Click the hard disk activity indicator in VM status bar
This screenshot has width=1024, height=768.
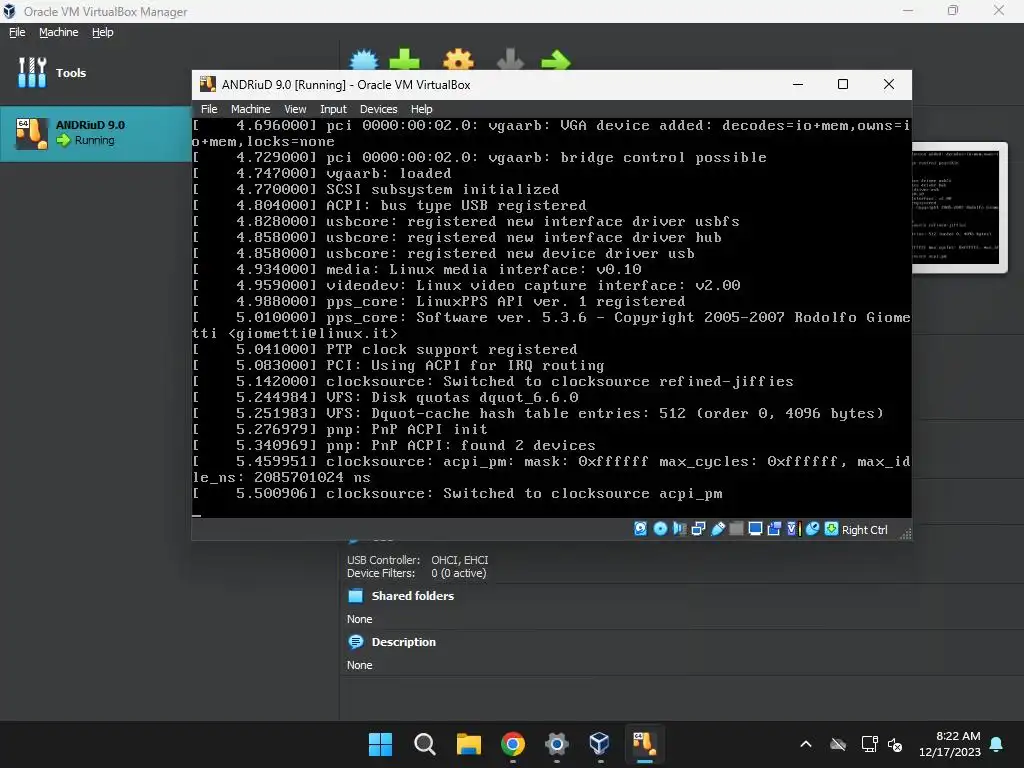(641, 529)
